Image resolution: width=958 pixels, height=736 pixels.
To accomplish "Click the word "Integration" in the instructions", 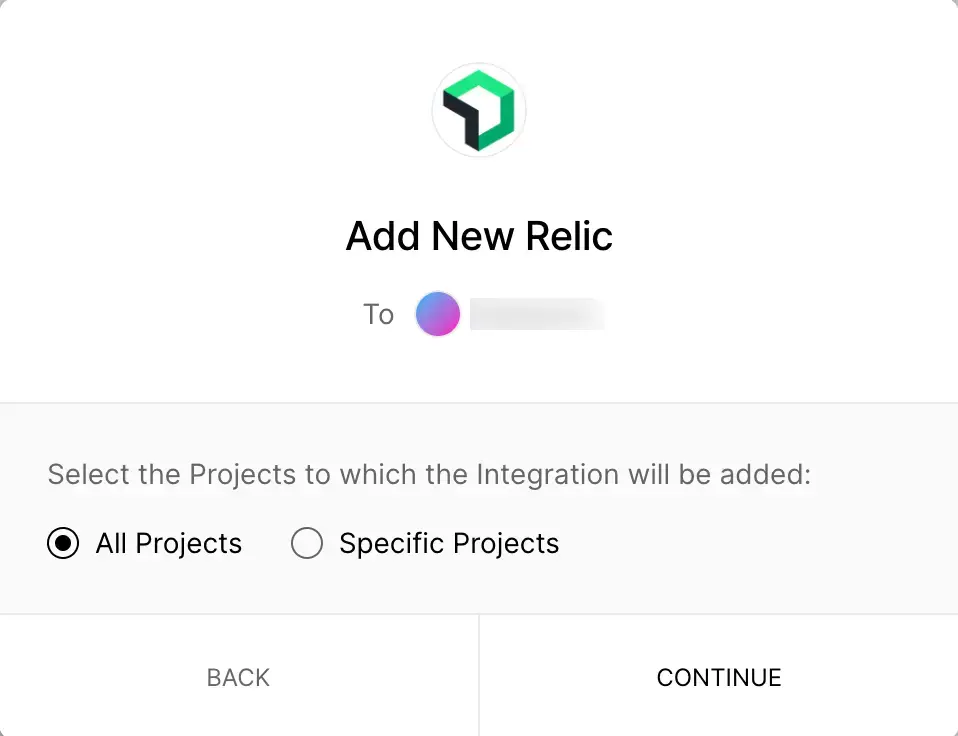I will [x=549, y=474].
